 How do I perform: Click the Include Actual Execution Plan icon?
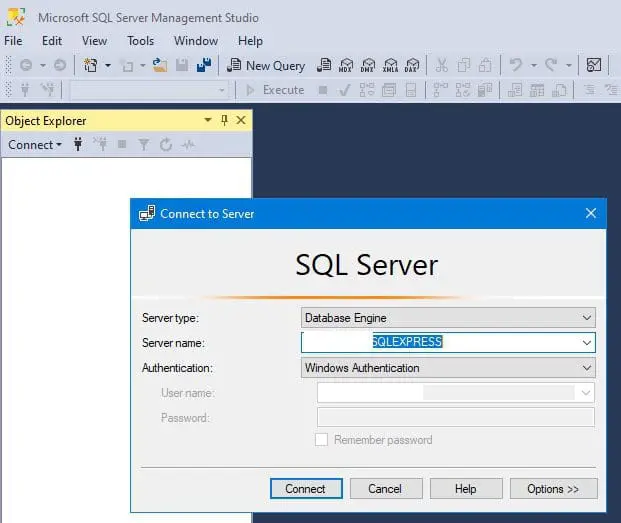pyautogui.click(x=440, y=90)
